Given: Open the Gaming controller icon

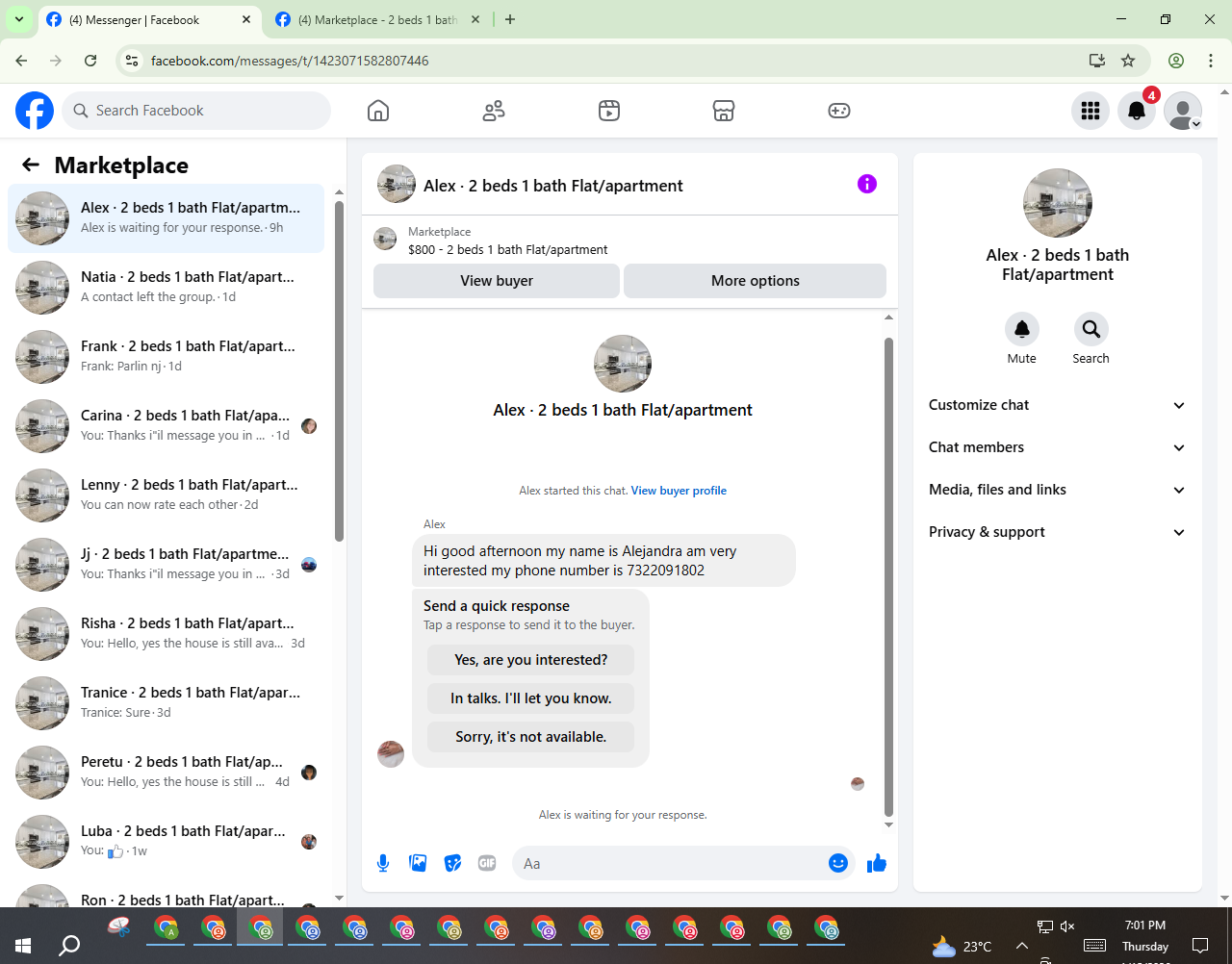Looking at the screenshot, I should pos(839,111).
